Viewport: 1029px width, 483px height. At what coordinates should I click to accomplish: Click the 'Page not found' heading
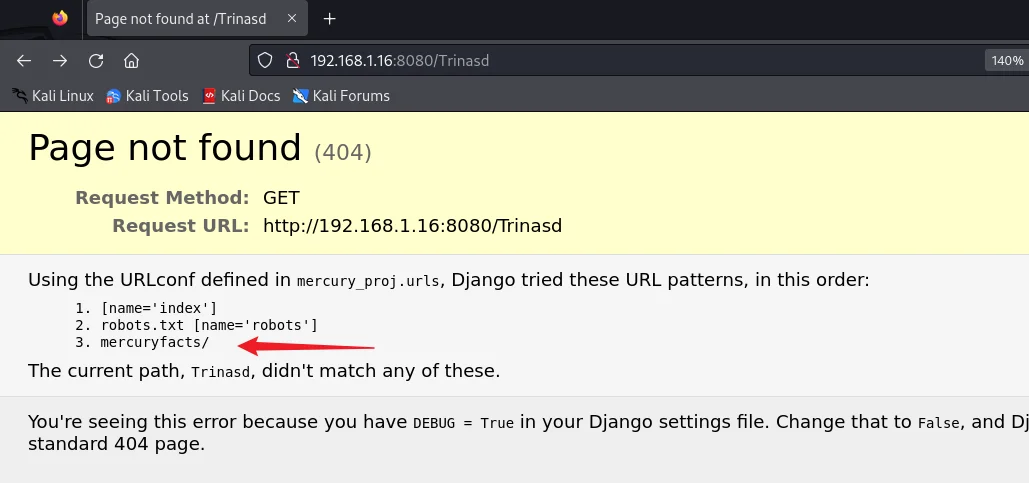(165, 148)
